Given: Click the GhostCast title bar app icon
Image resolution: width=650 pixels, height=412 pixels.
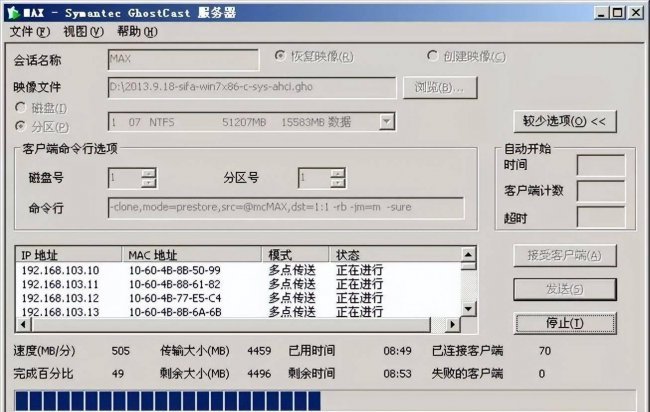Looking at the screenshot, I should pos(13,12).
